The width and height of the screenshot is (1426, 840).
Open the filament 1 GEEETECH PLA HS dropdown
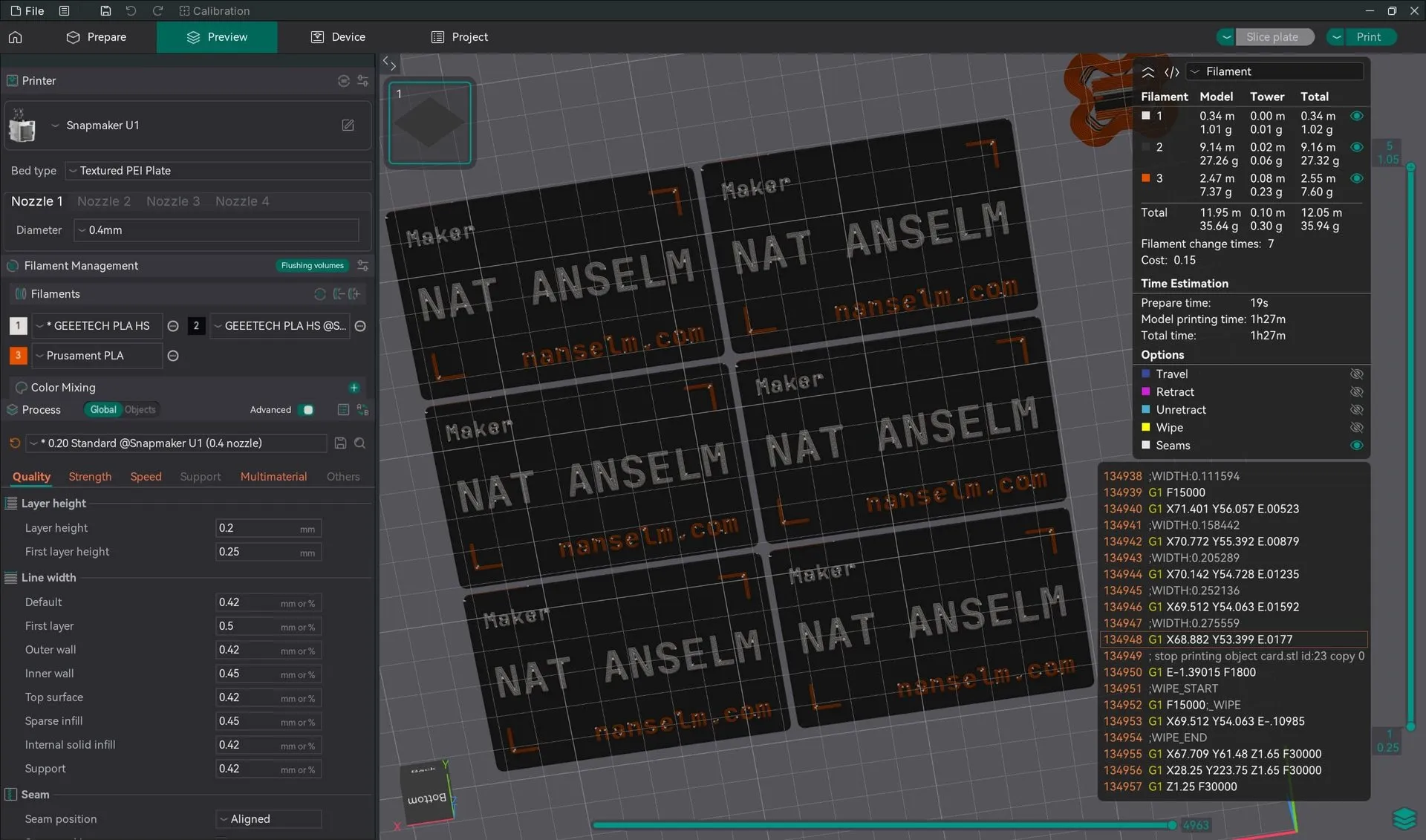tap(97, 326)
